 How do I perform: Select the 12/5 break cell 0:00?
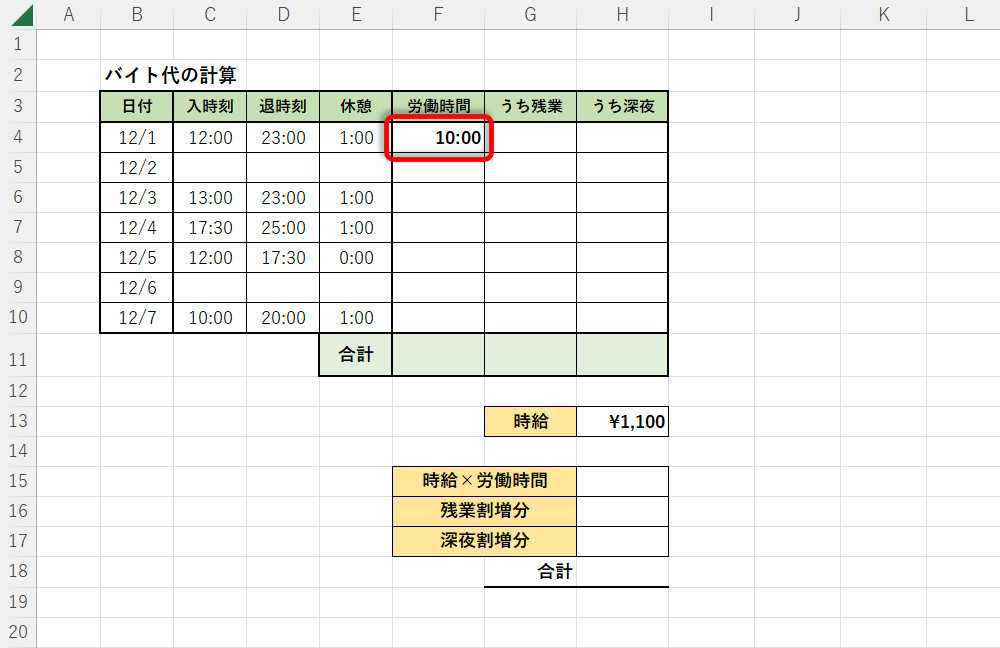(x=356, y=258)
